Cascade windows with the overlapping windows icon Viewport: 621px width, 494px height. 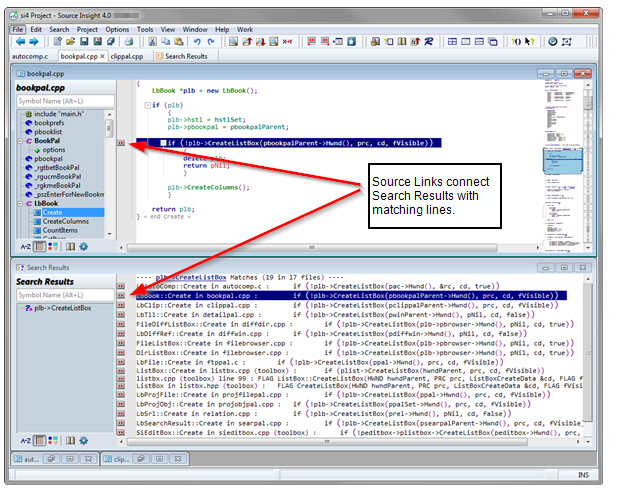493,41
